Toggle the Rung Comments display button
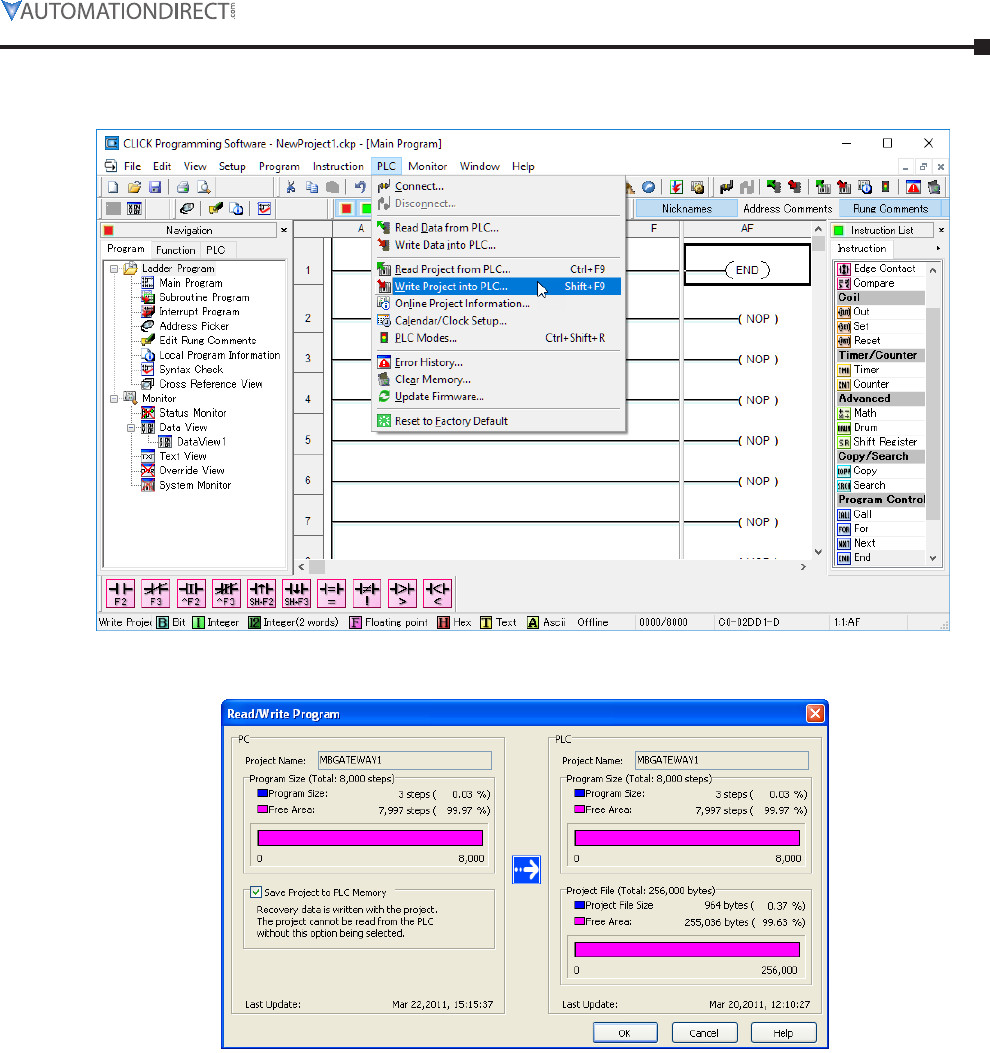The height and width of the screenshot is (1053, 990). [x=891, y=209]
